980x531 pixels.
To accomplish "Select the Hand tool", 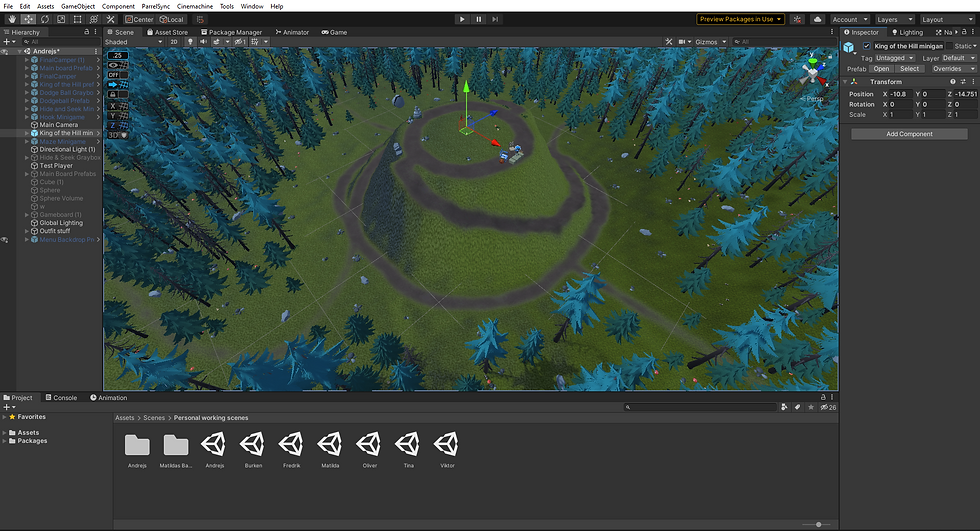I will 12,19.
